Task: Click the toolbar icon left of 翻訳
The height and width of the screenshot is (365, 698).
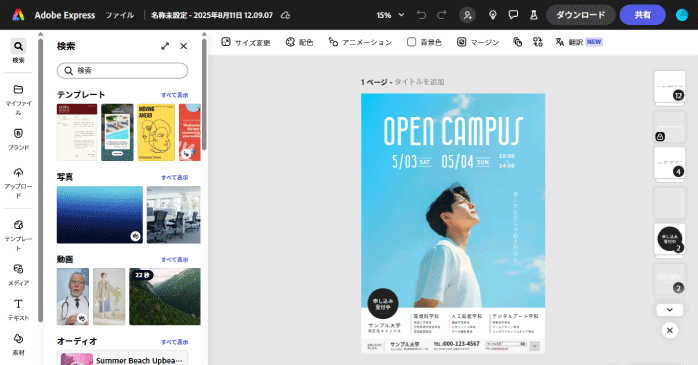Action: [538, 42]
